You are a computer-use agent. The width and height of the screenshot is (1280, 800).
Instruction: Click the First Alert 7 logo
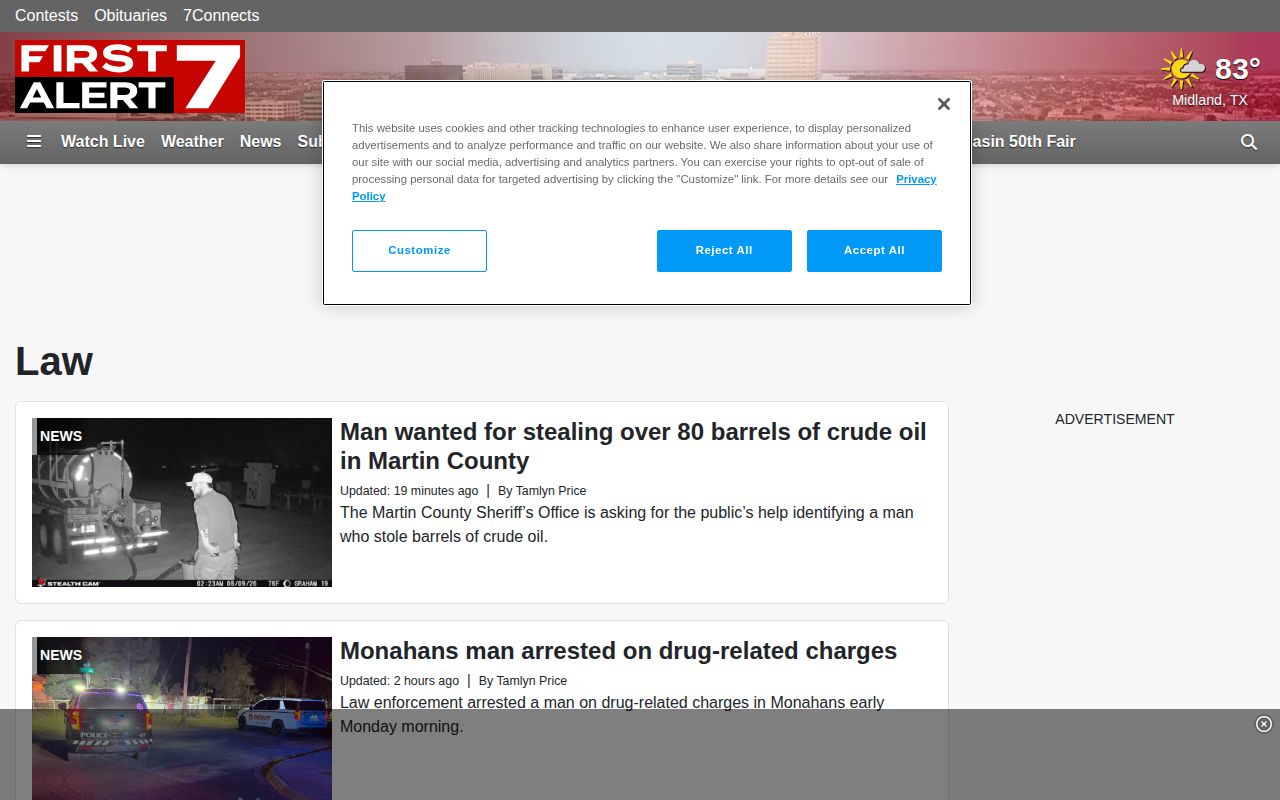point(130,77)
